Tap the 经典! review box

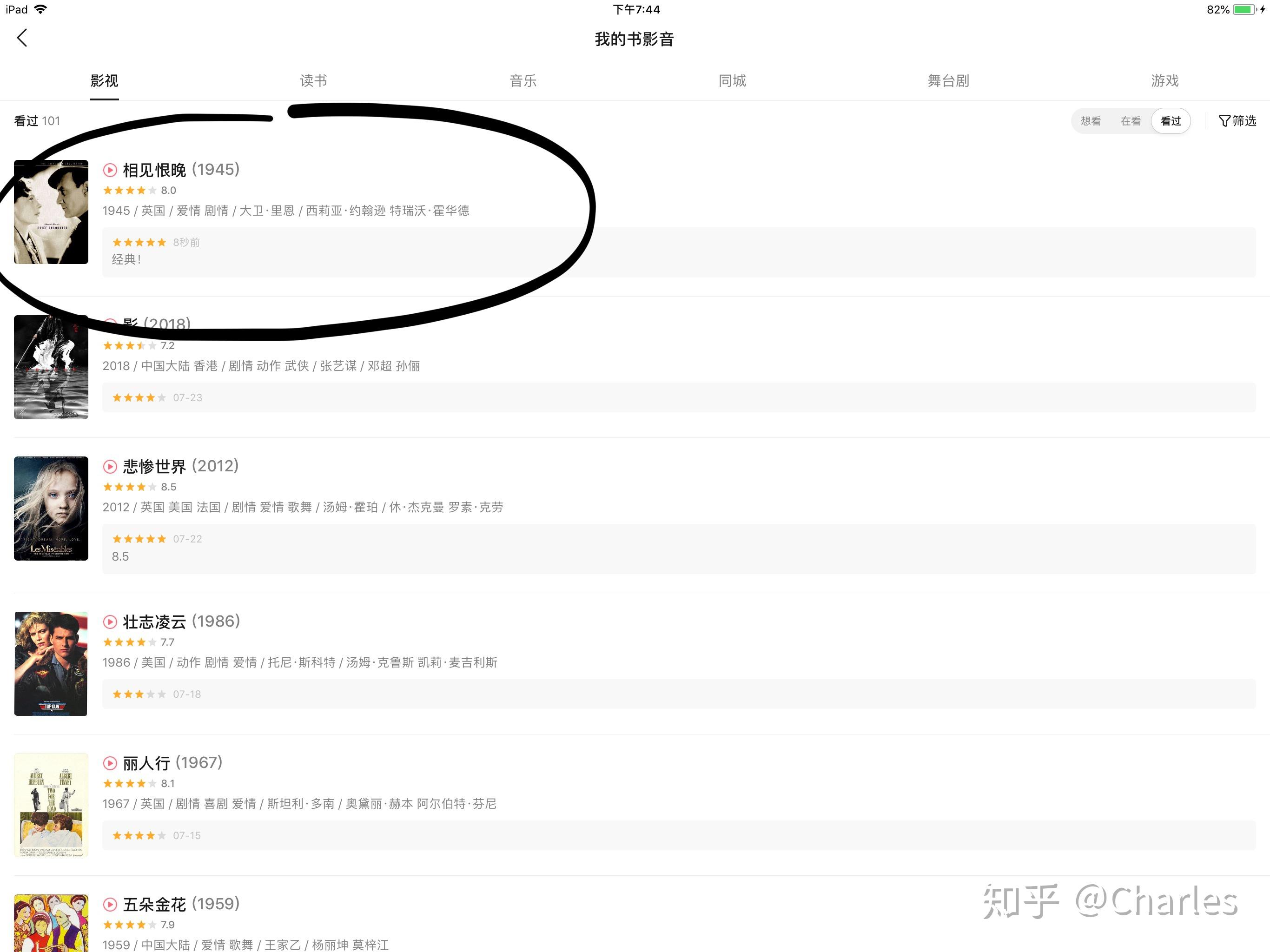pos(679,252)
